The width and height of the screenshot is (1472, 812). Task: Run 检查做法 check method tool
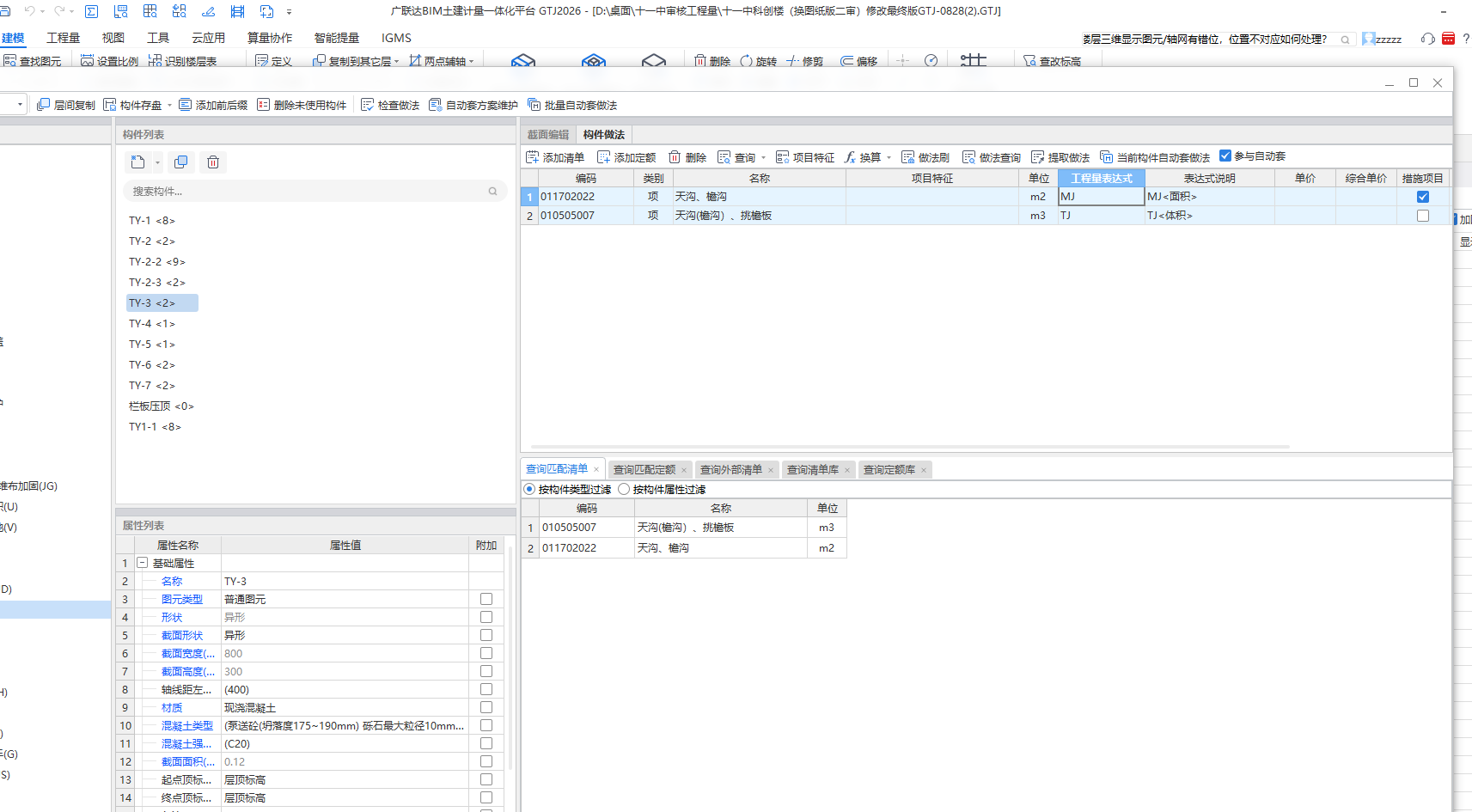coord(390,105)
